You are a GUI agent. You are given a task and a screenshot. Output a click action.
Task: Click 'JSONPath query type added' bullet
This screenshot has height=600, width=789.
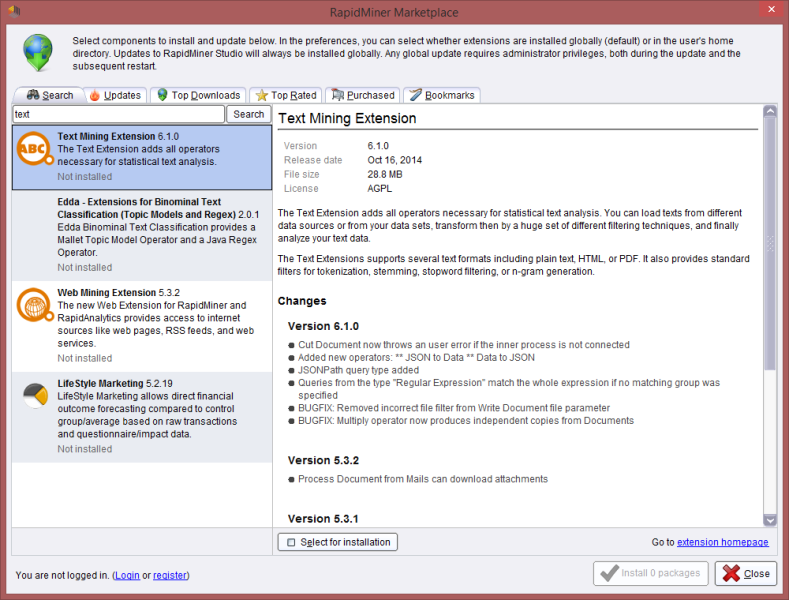coord(358,370)
